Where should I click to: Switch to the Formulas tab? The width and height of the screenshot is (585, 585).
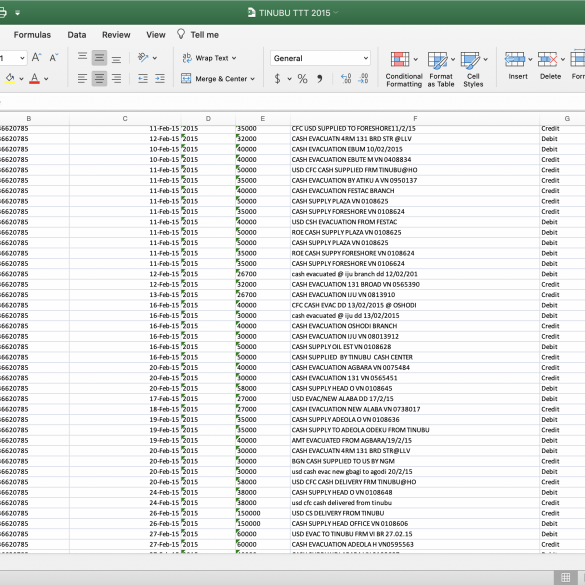[x=32, y=35]
